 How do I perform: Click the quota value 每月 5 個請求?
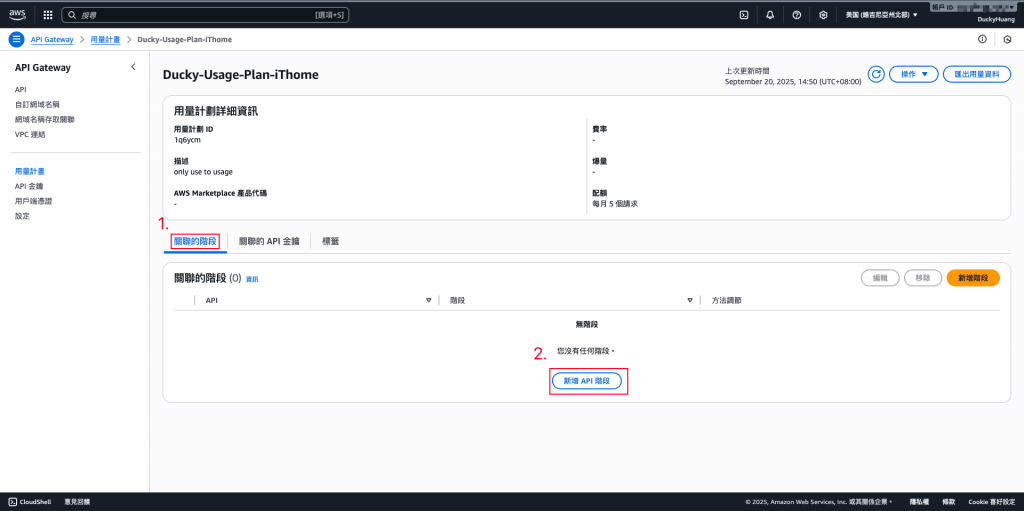[x=615, y=204]
